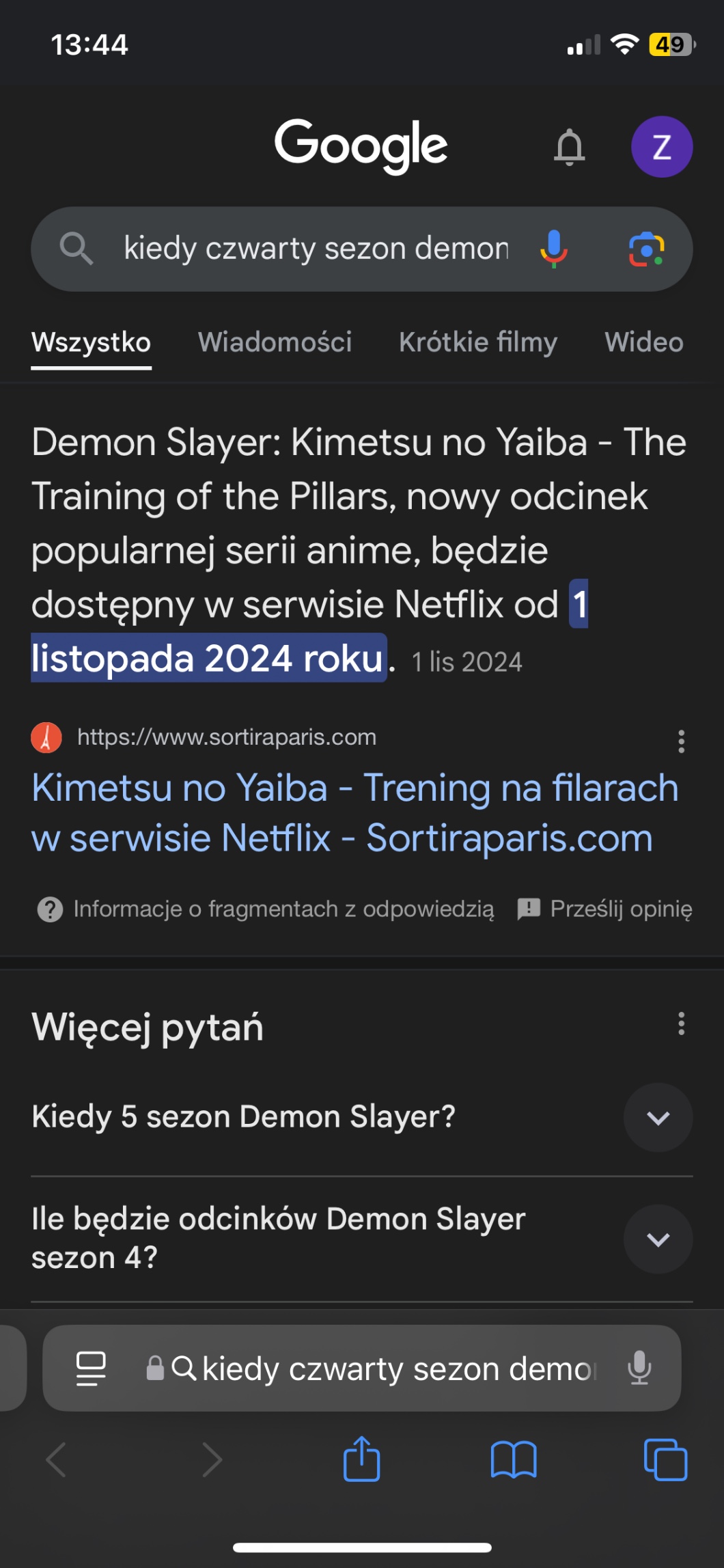Tap the Google search query field
Viewport: 724px width, 1568px height.
pyautogui.click(x=316, y=249)
